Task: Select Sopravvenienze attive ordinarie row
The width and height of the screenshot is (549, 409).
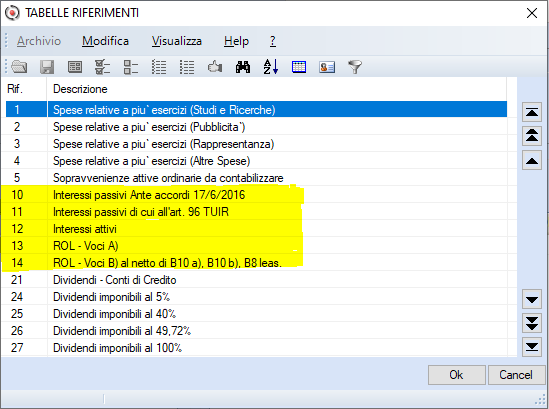Action: click(x=256, y=178)
